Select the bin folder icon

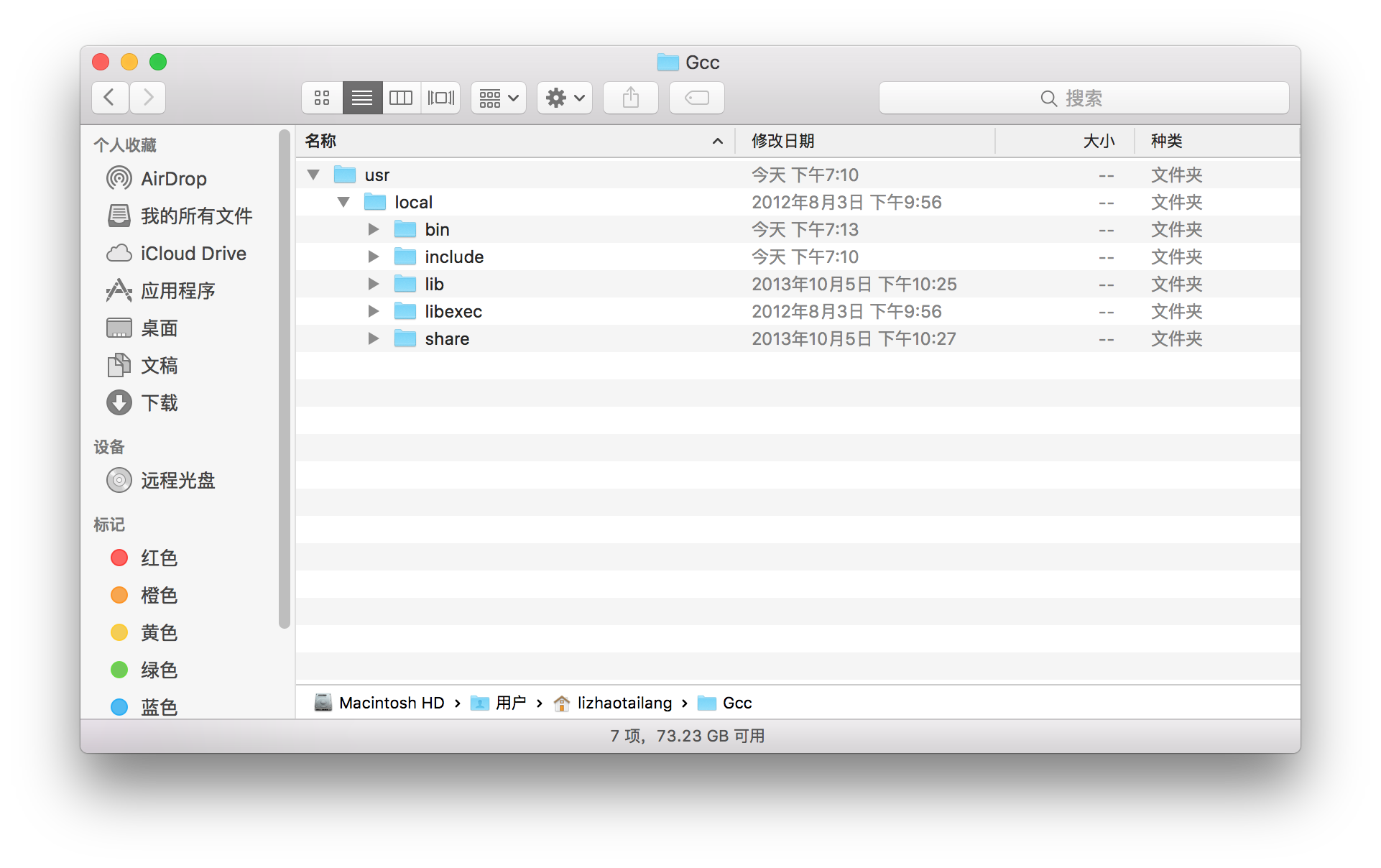[405, 229]
